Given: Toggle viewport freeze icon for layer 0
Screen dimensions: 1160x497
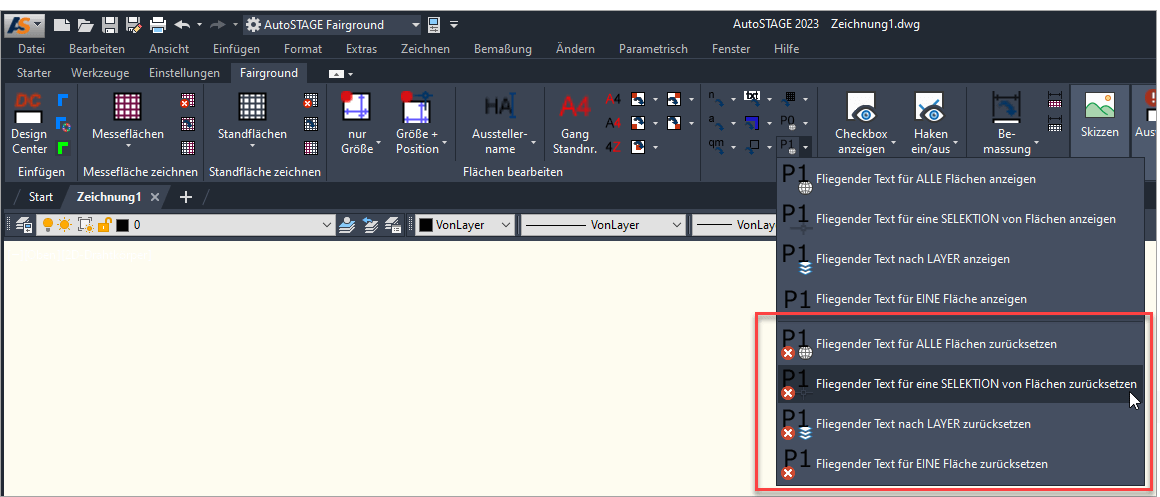Looking at the screenshot, I should pyautogui.click(x=84, y=225).
